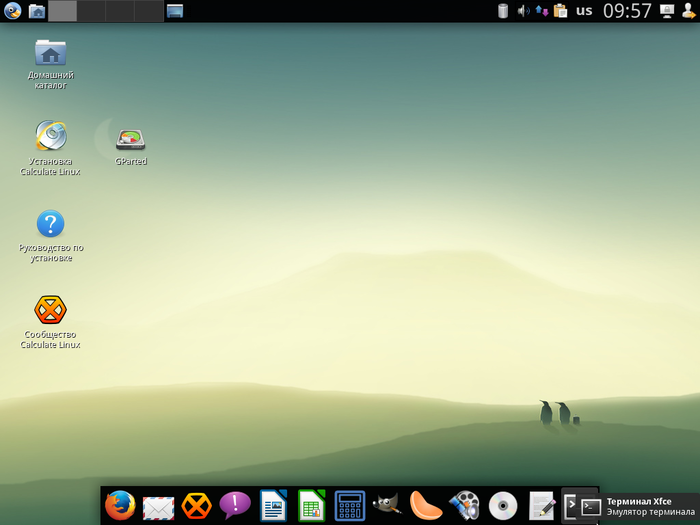Open the Calculate applications menu in the top panel

12,11
